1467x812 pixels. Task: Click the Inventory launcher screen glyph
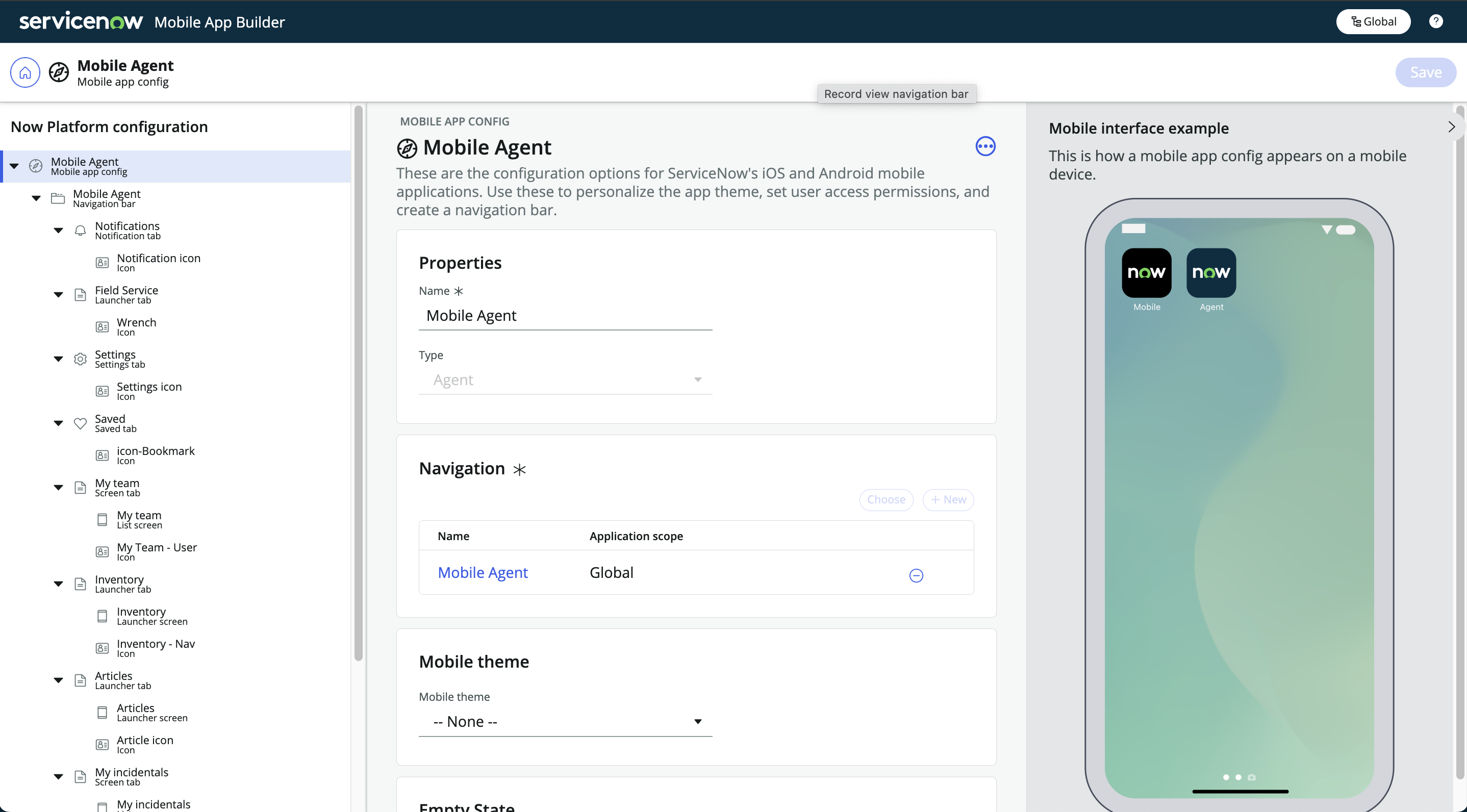(x=103, y=616)
